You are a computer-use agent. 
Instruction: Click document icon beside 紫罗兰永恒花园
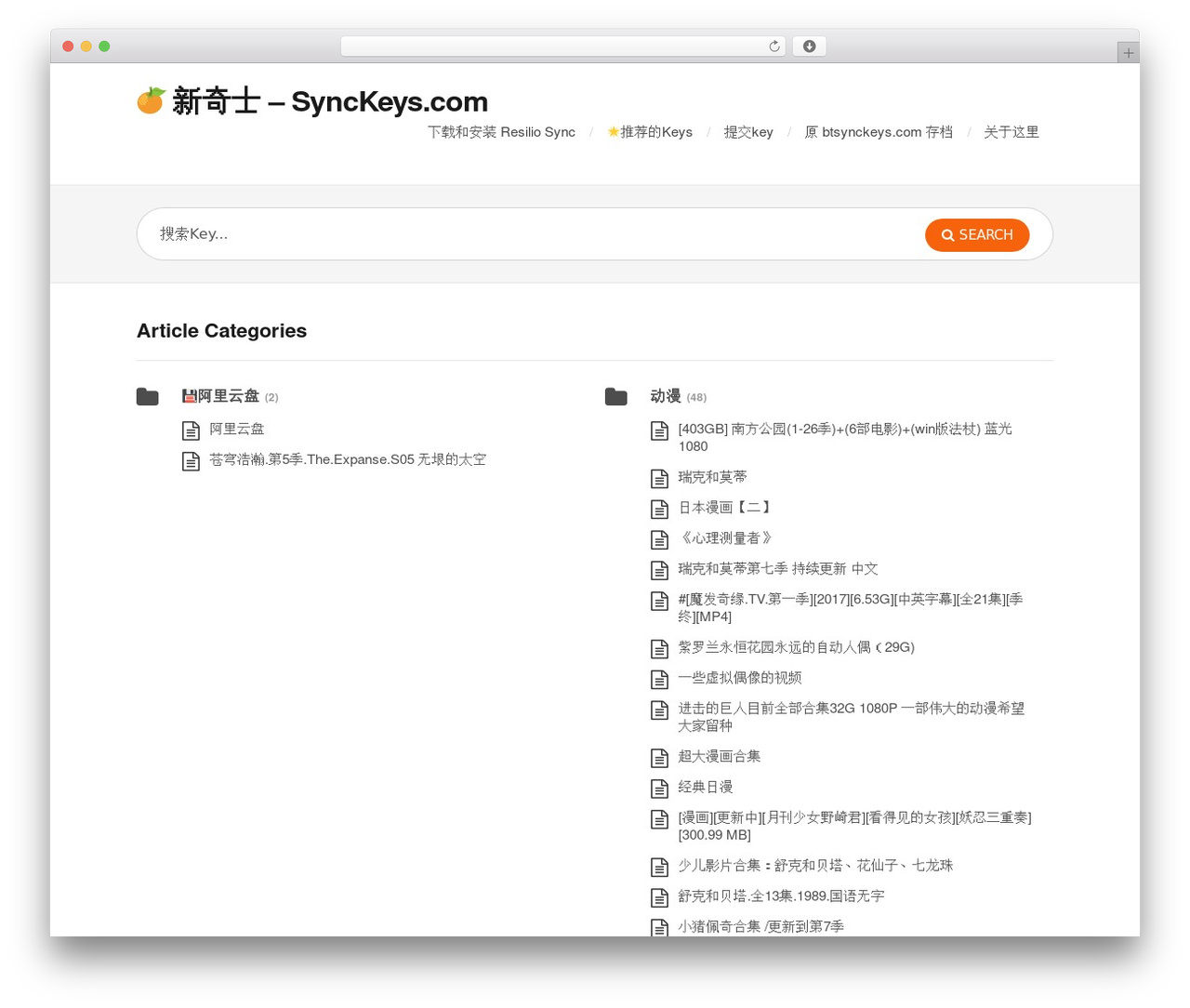pos(659,649)
